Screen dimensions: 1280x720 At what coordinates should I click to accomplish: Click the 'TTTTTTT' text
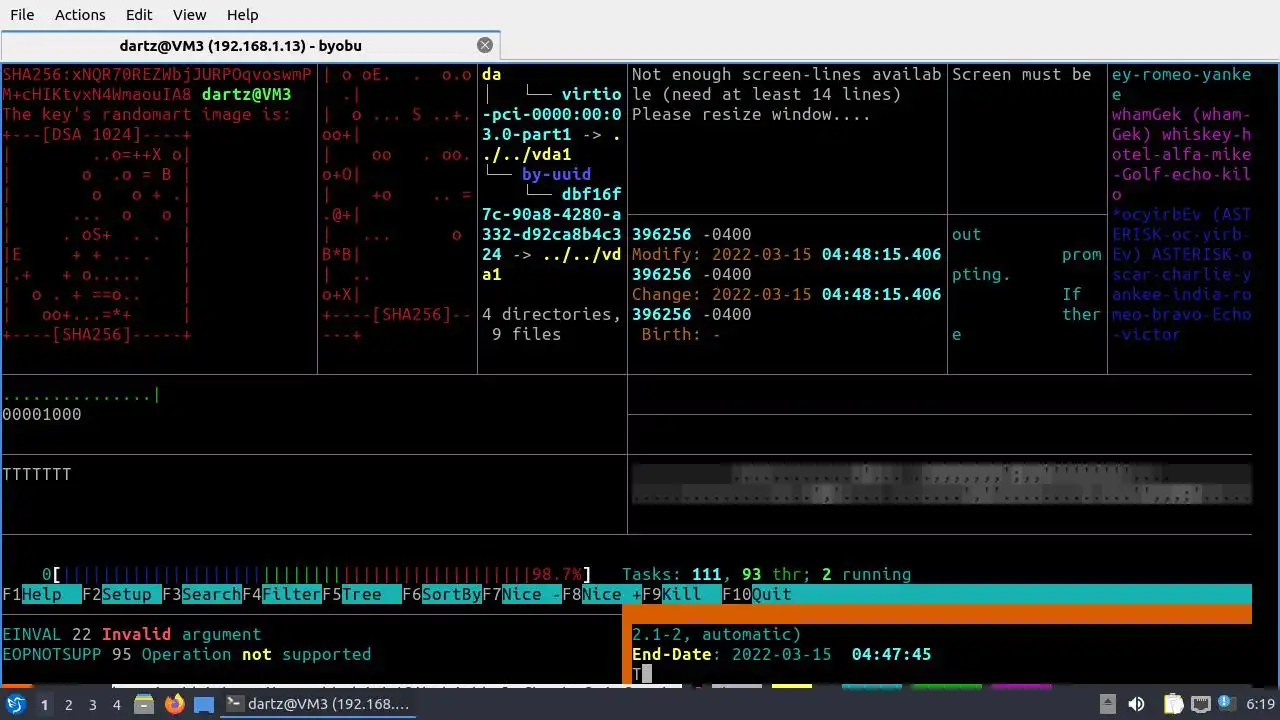[37, 474]
